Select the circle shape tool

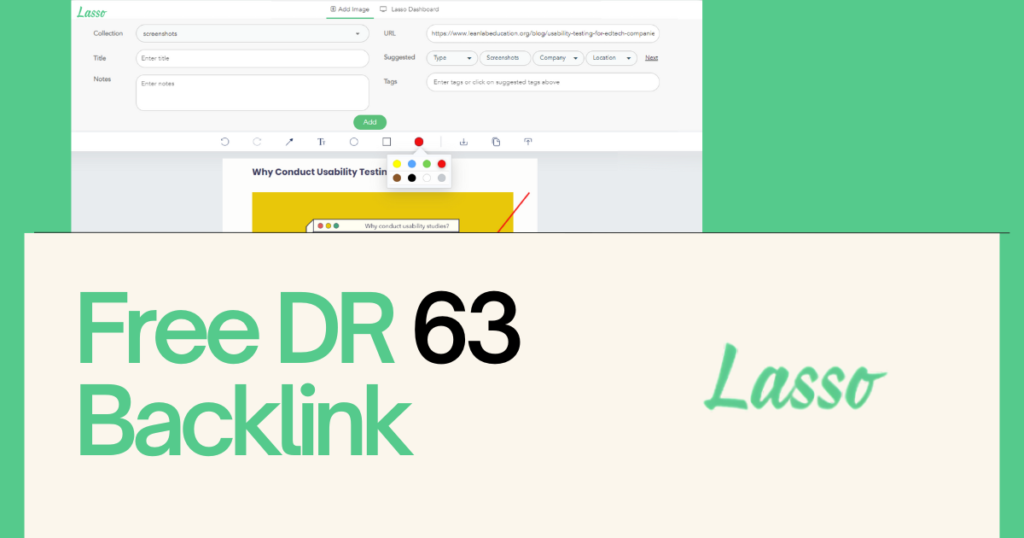coord(354,142)
